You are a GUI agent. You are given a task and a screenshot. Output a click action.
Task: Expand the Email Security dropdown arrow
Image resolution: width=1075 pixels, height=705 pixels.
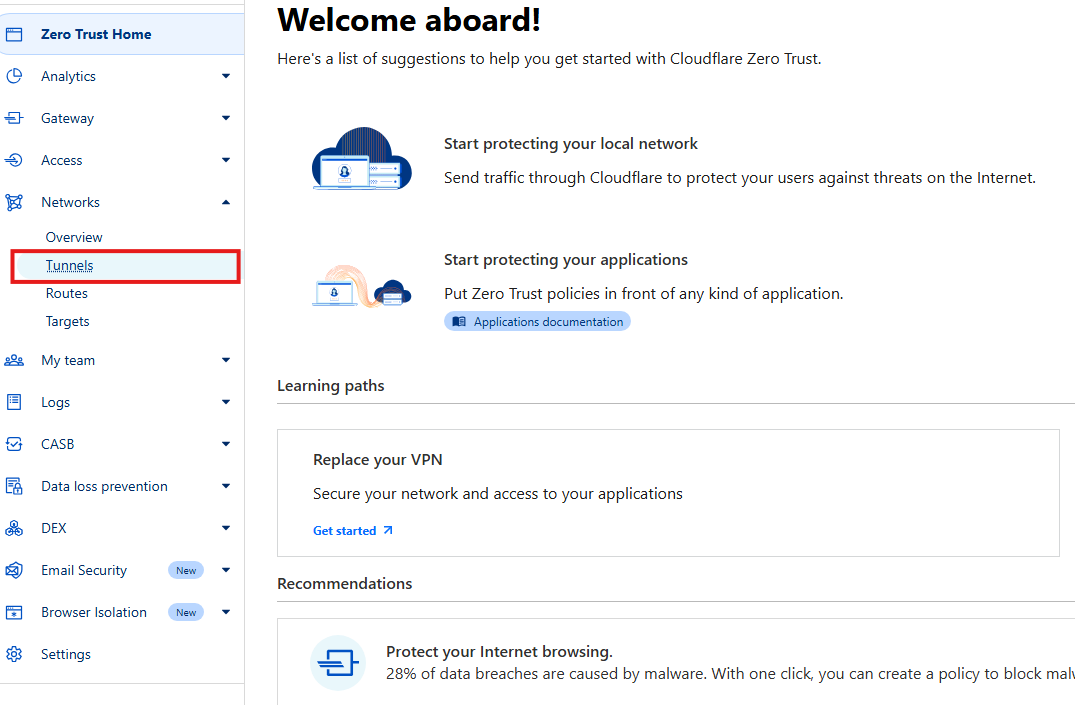click(x=226, y=570)
